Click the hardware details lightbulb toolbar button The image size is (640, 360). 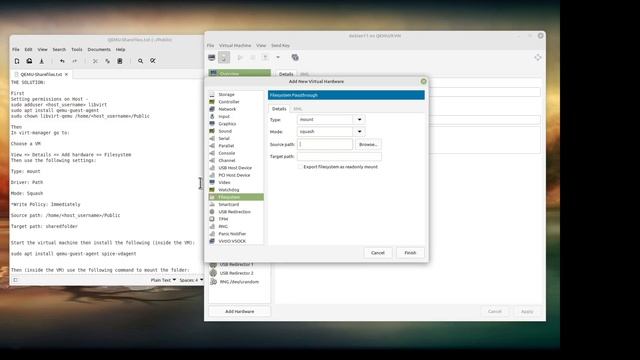224,58
